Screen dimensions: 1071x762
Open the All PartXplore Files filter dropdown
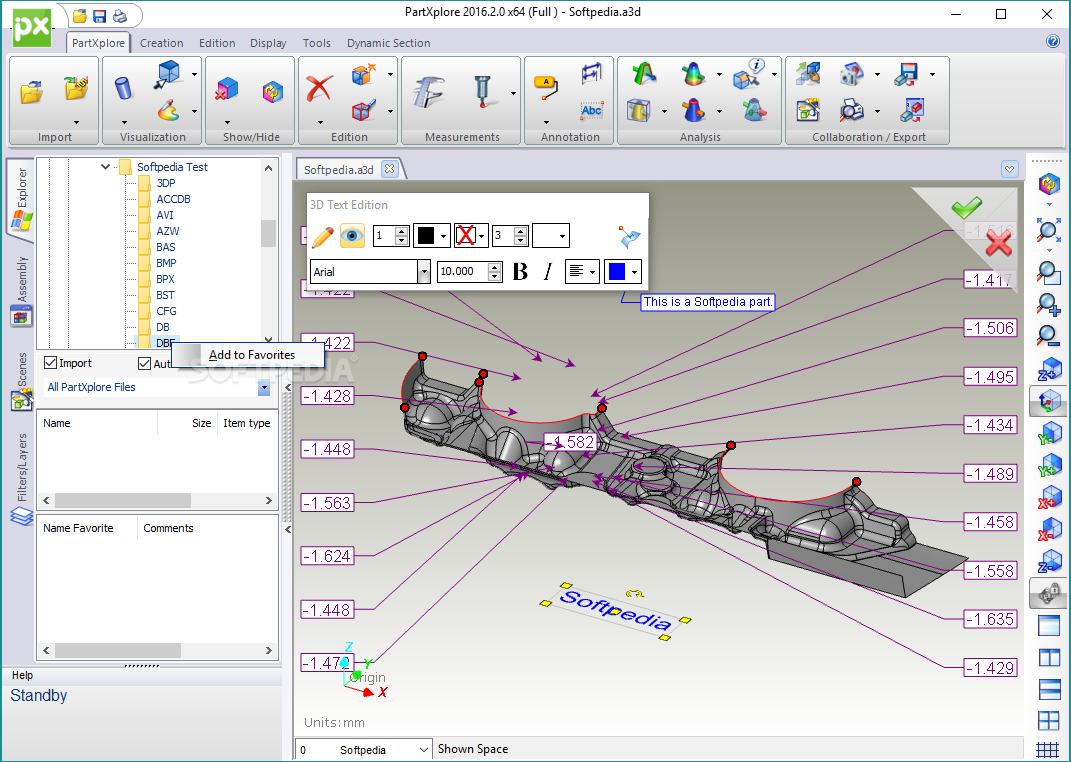(264, 388)
